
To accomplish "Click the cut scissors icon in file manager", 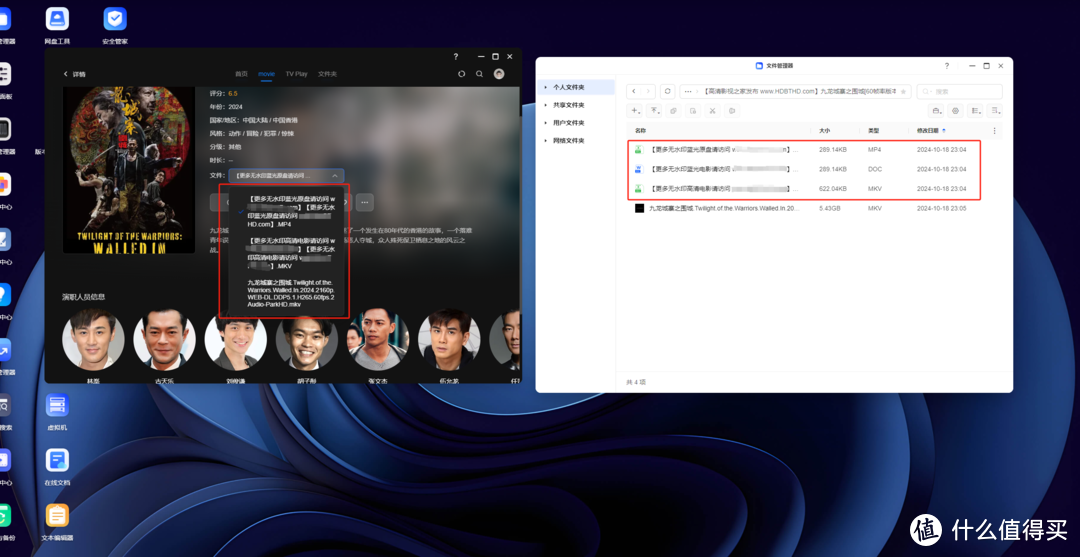I will (712, 111).
